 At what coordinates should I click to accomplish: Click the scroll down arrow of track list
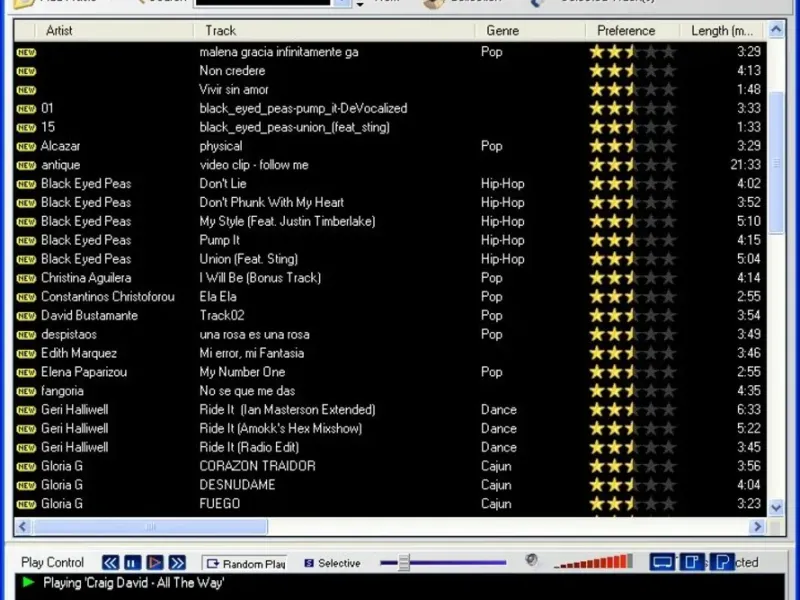coord(776,507)
